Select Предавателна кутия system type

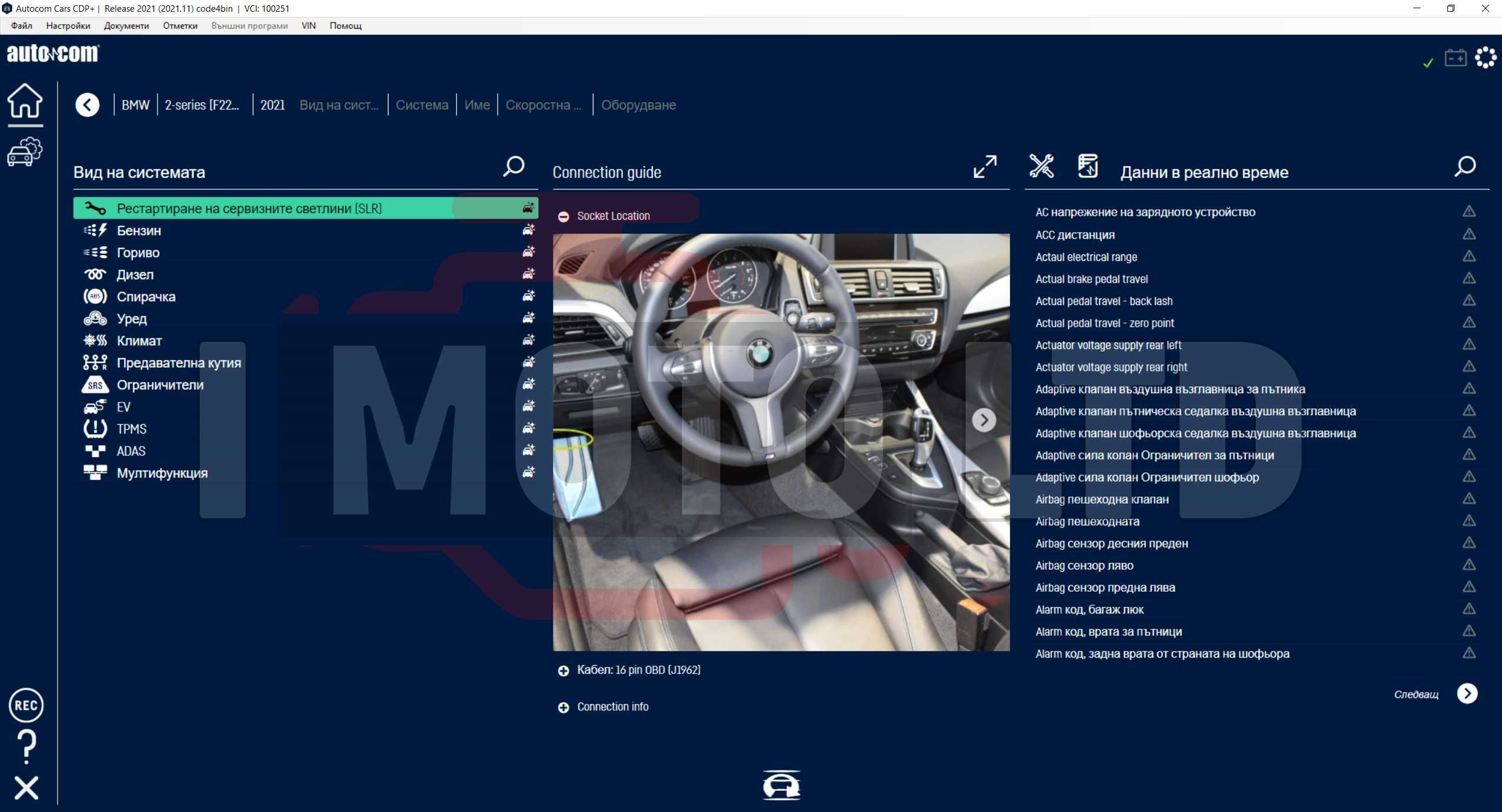[306, 363]
